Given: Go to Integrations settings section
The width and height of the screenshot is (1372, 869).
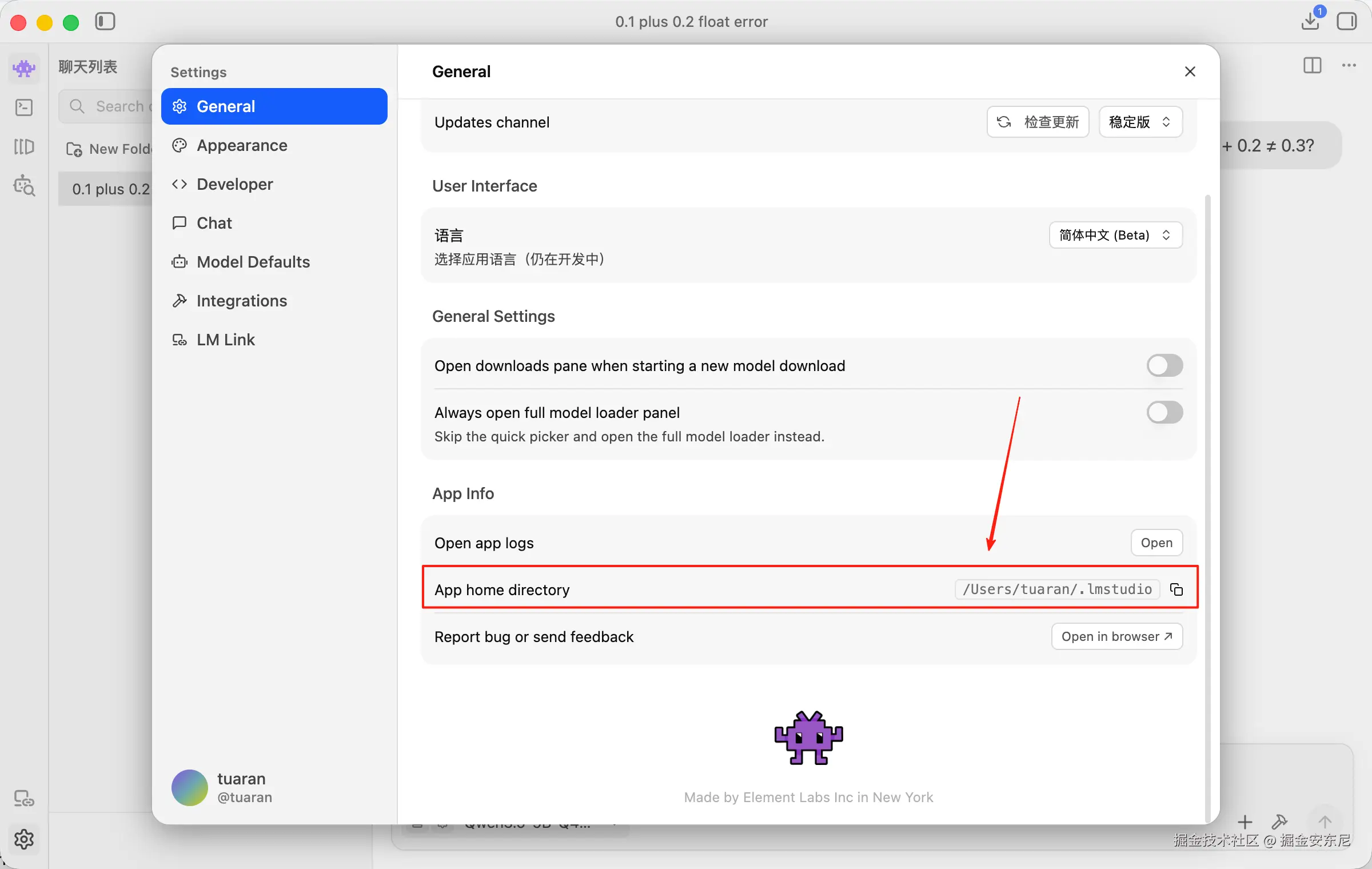Looking at the screenshot, I should point(241,301).
